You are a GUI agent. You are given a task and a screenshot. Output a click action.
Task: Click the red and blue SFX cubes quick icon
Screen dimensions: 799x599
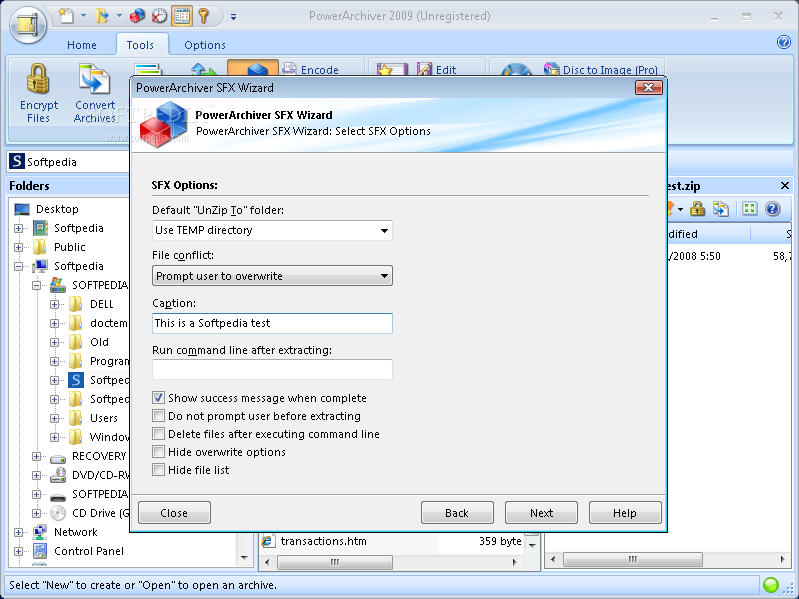(x=137, y=16)
